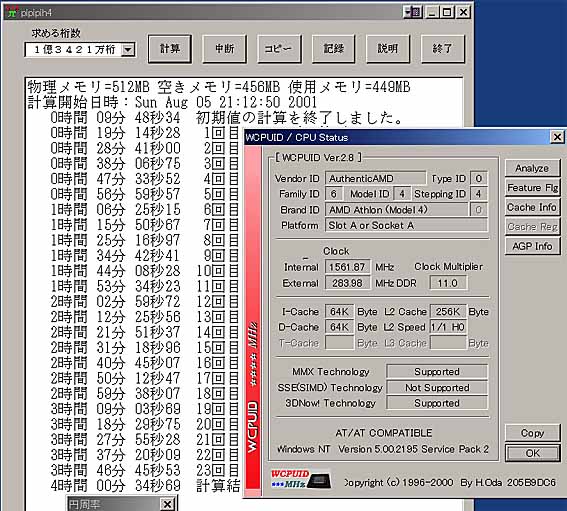Close the pipipih4 window

point(463,12)
